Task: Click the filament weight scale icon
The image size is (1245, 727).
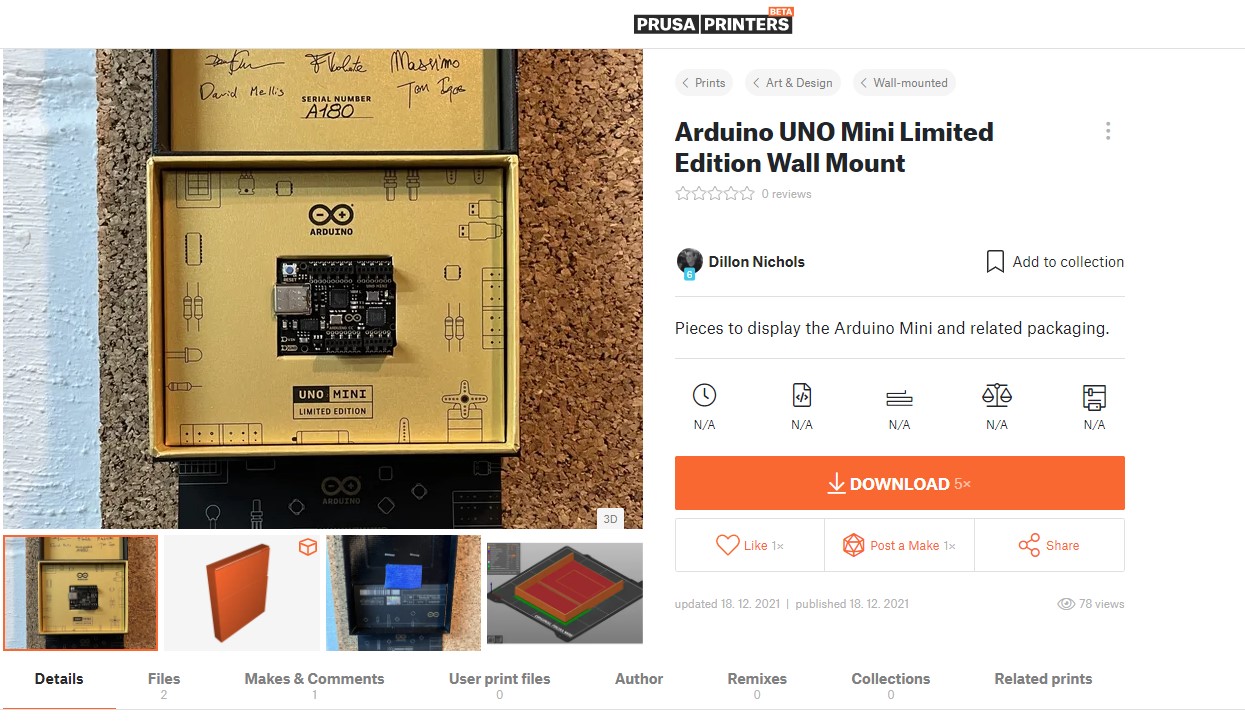Action: point(997,396)
